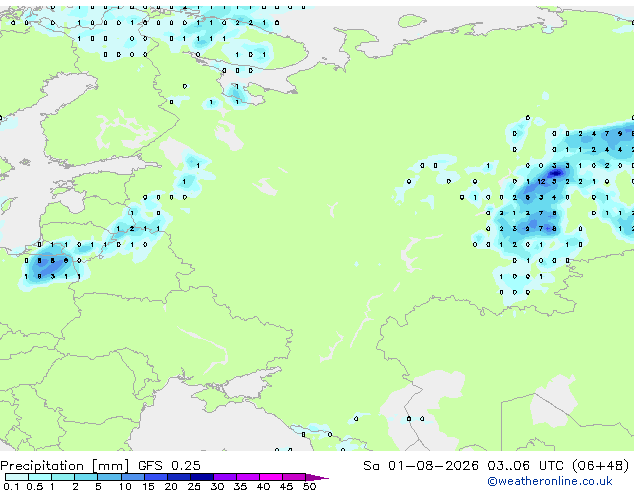Viewport: 634px width, 490px height.
Task: Click legend tick label "15"
Action: (x=148, y=486)
